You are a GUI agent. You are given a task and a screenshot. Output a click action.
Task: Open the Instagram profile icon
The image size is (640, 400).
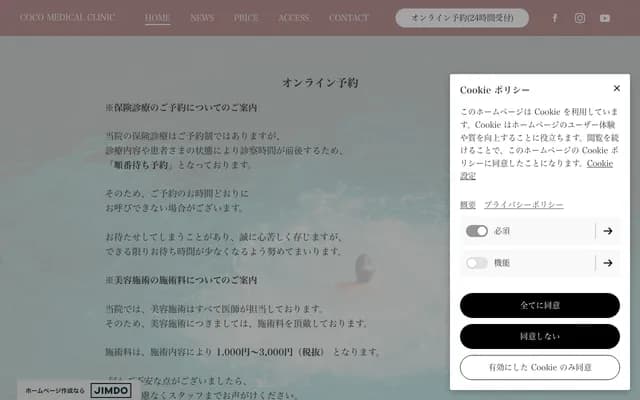pyautogui.click(x=580, y=18)
